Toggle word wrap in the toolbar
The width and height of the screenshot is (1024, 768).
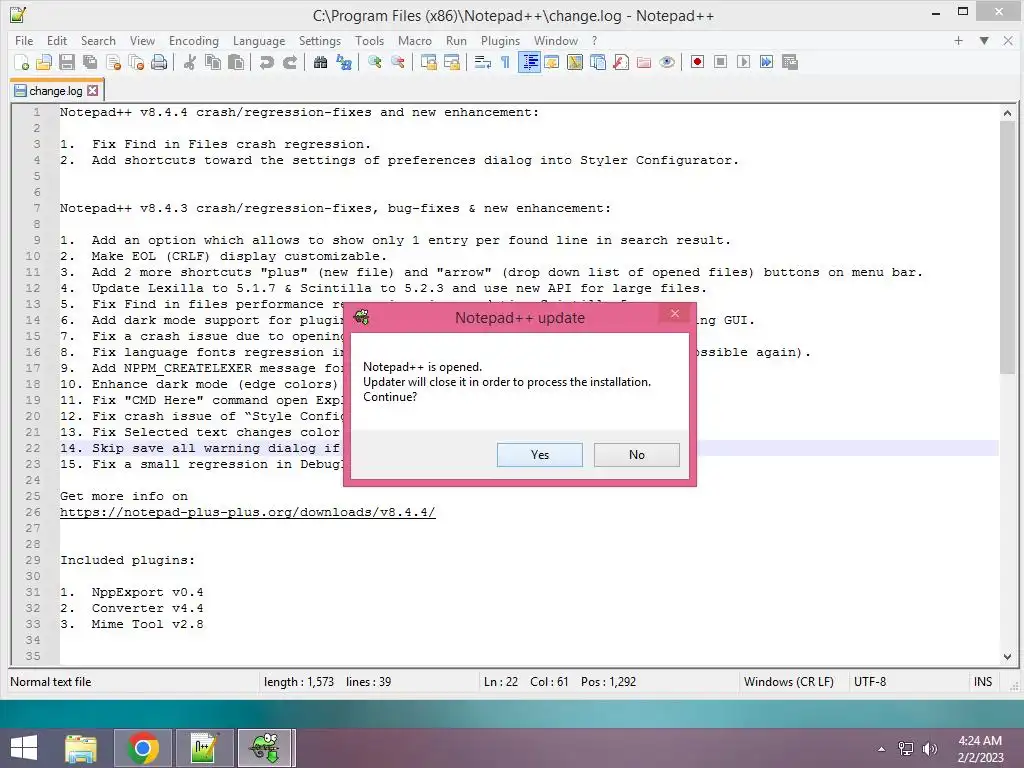click(483, 62)
